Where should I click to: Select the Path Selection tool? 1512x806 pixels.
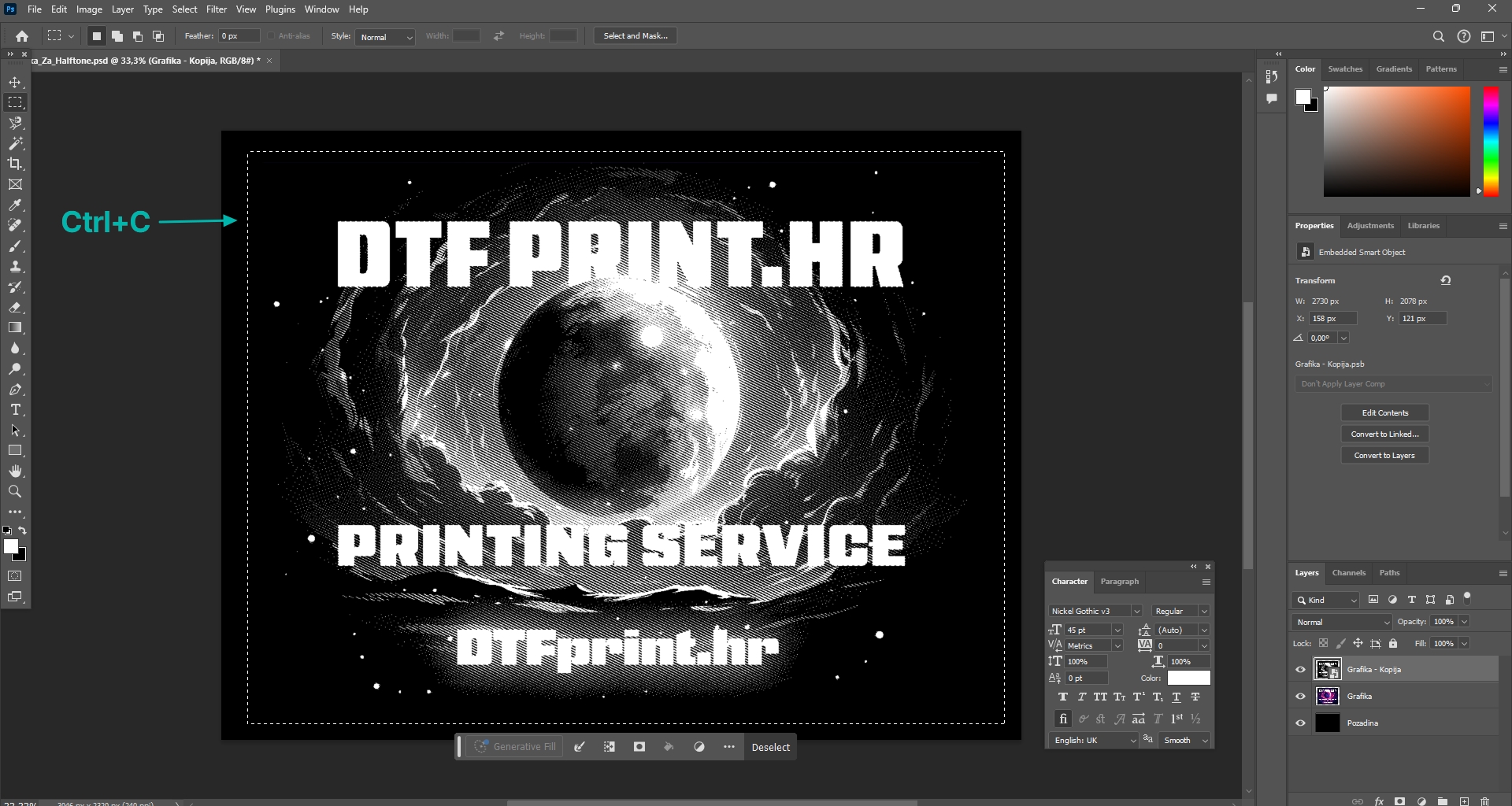tap(15, 430)
